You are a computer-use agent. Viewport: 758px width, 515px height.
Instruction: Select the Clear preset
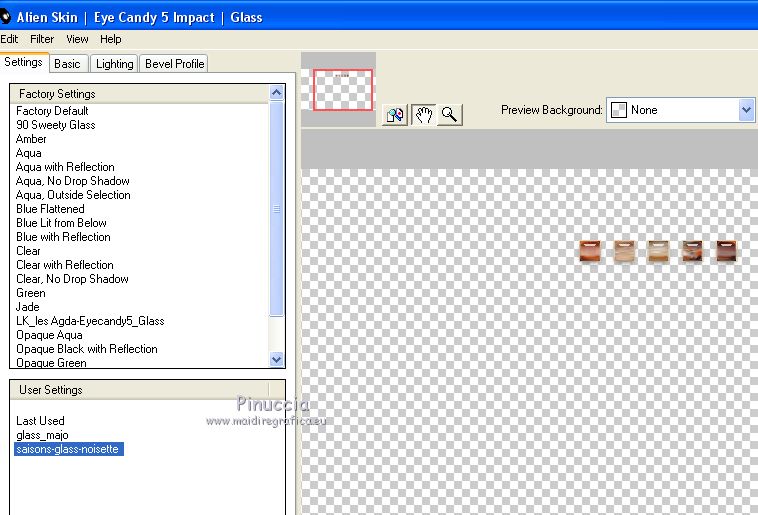point(28,251)
